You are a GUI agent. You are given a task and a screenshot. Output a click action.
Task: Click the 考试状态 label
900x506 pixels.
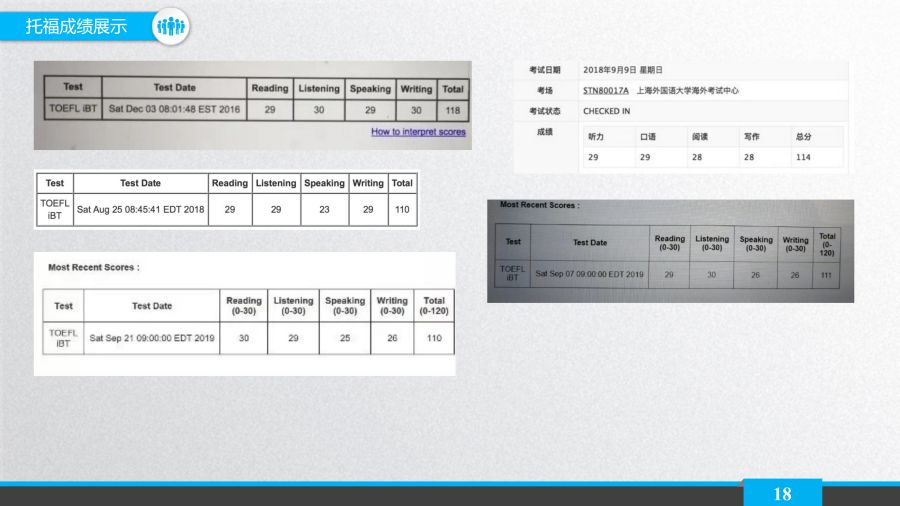click(x=545, y=111)
